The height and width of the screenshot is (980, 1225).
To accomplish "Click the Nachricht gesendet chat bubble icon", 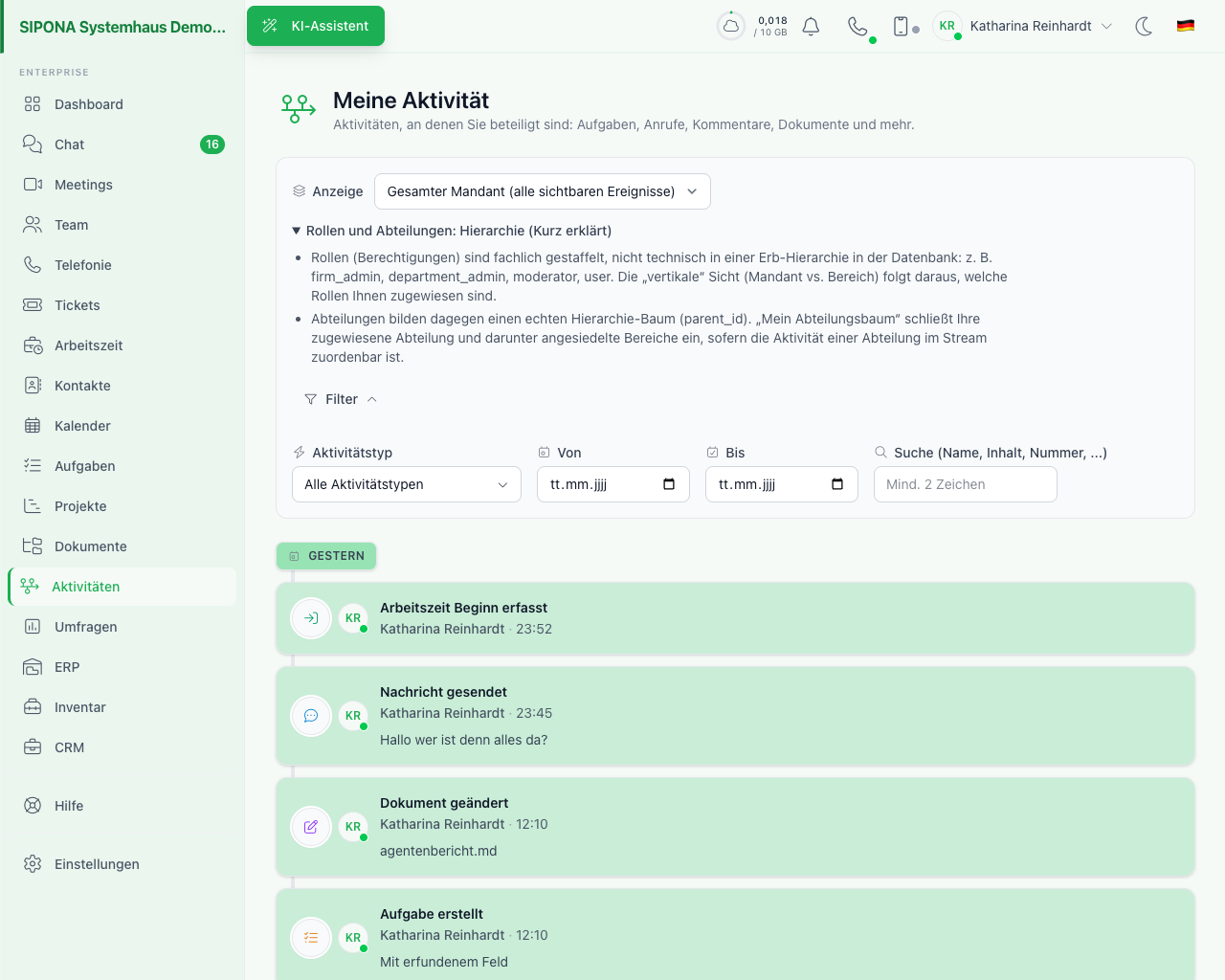I will coord(311,716).
